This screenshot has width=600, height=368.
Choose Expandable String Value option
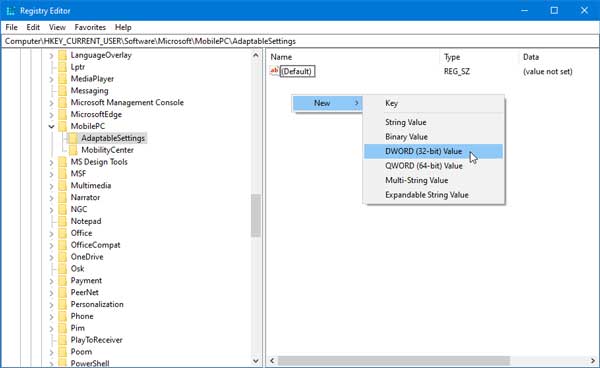pos(433,195)
